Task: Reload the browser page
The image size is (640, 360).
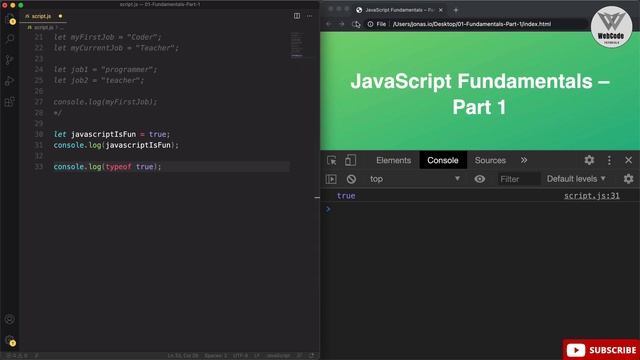Action: pyautogui.click(x=356, y=24)
